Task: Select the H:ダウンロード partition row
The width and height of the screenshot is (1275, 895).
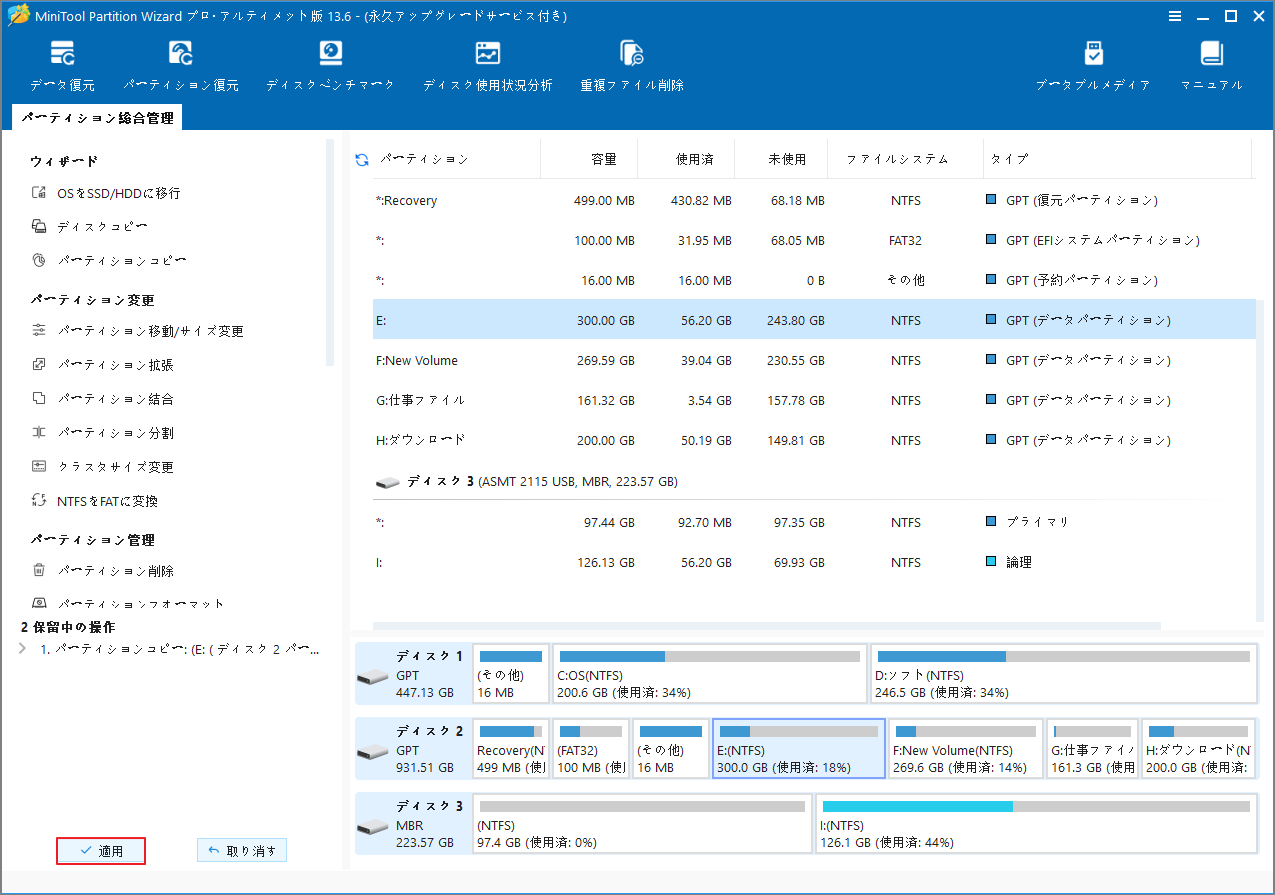Action: point(814,440)
